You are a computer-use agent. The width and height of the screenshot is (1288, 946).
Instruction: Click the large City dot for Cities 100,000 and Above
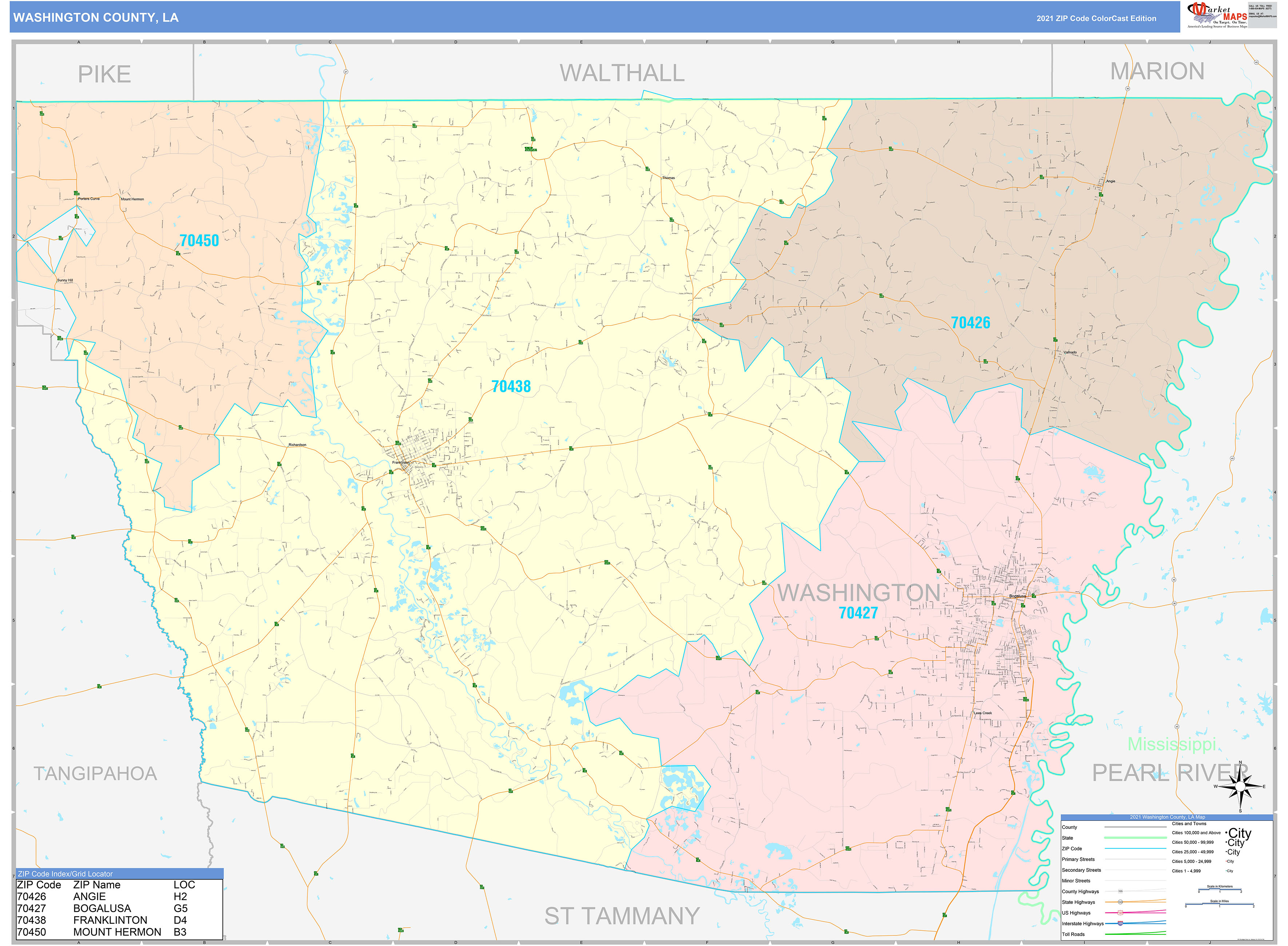pyautogui.click(x=1226, y=833)
